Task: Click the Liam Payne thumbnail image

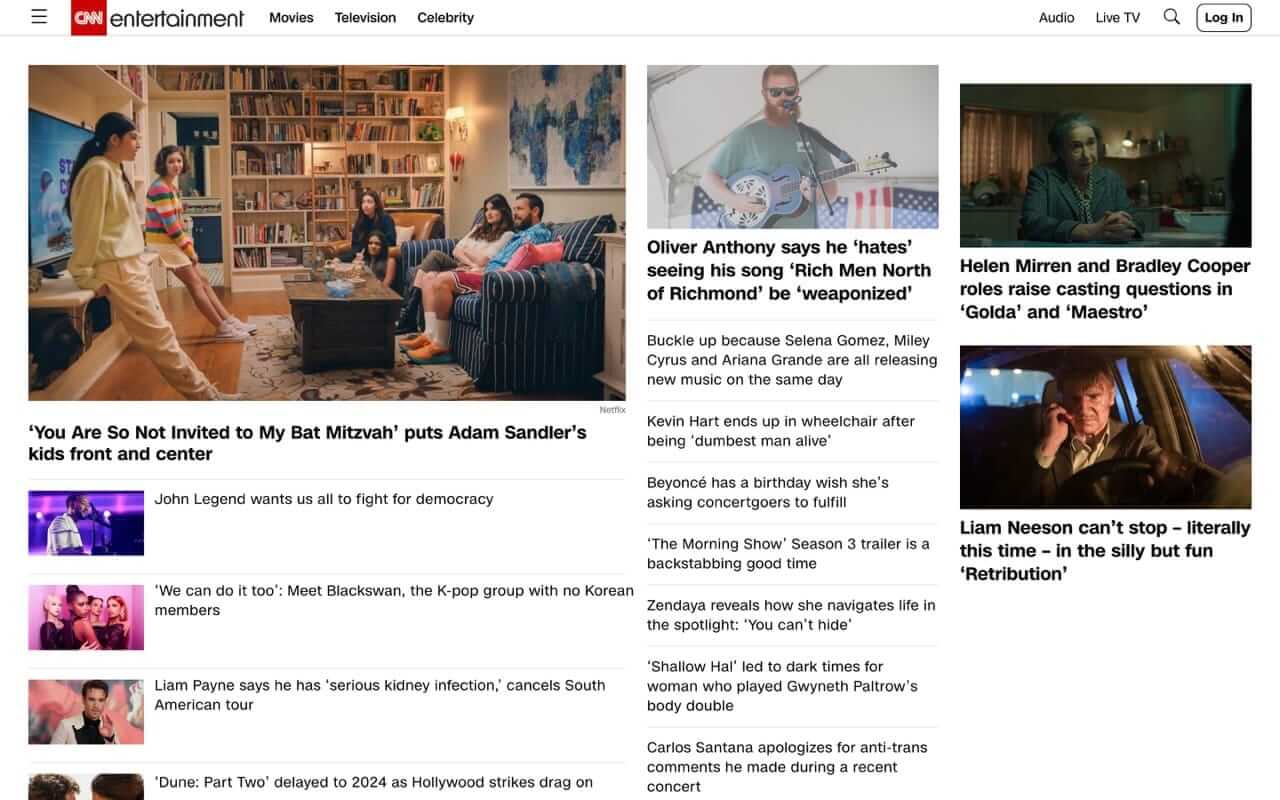Action: tap(86, 712)
